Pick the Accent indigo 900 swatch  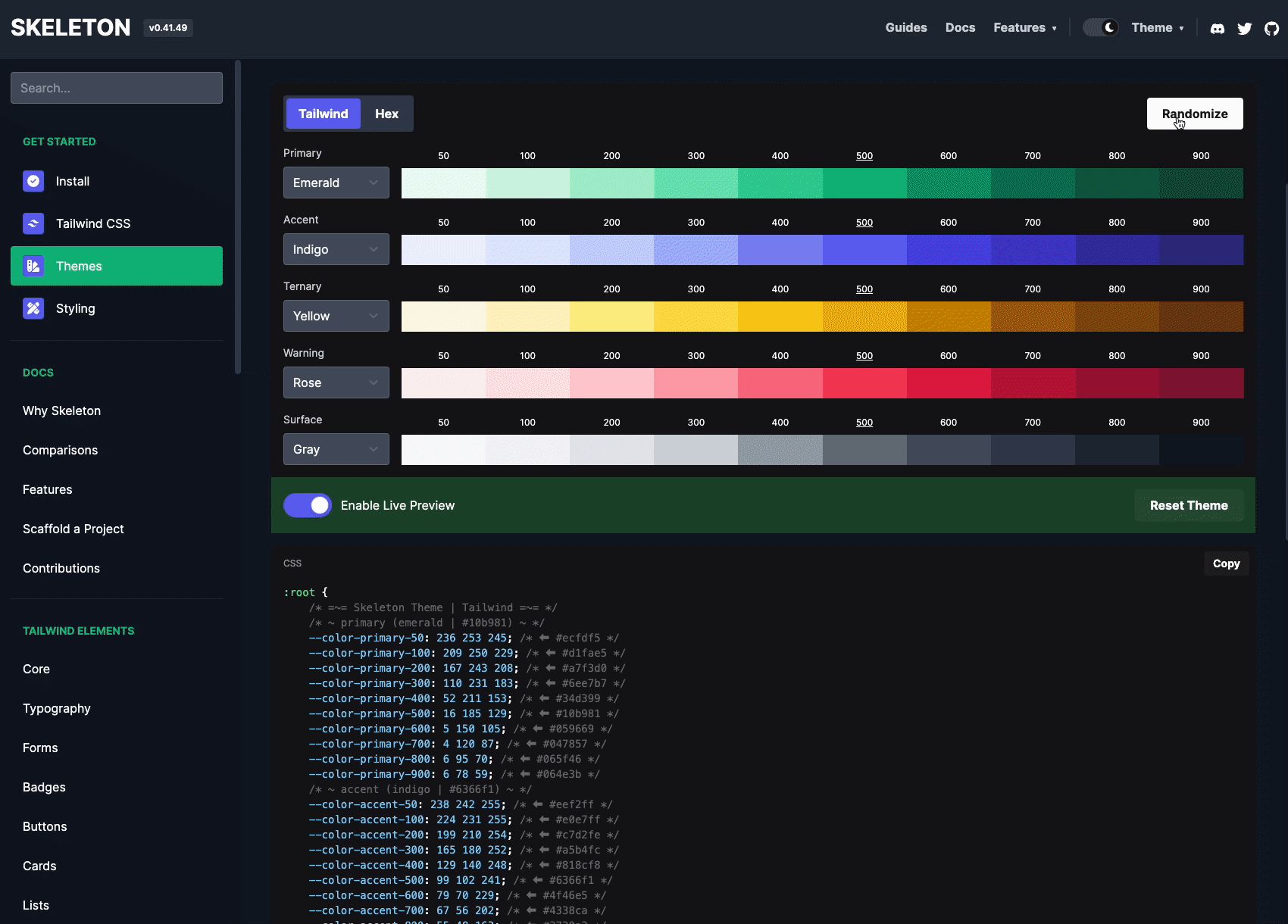tap(1201, 250)
